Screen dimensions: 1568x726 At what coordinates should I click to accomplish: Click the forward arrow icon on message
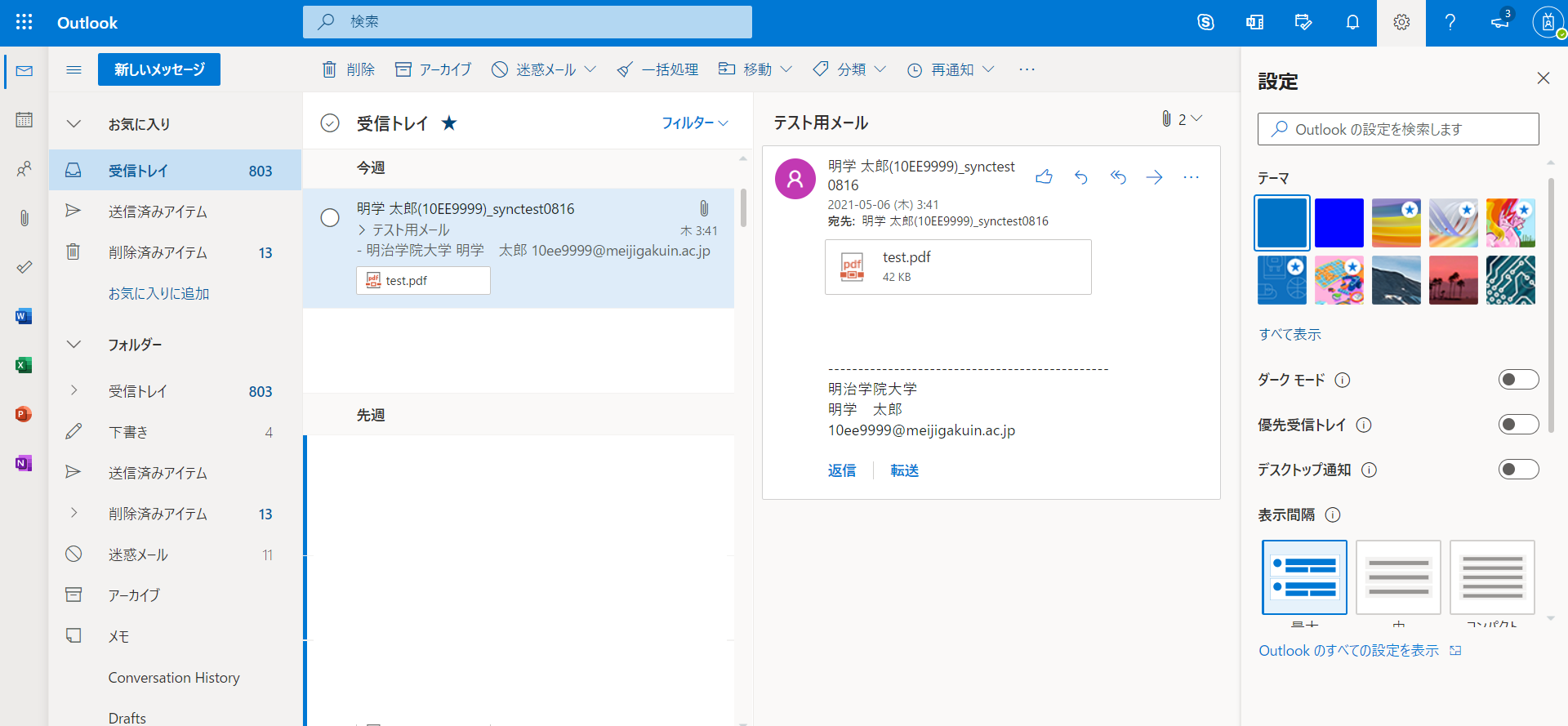click(x=1154, y=177)
